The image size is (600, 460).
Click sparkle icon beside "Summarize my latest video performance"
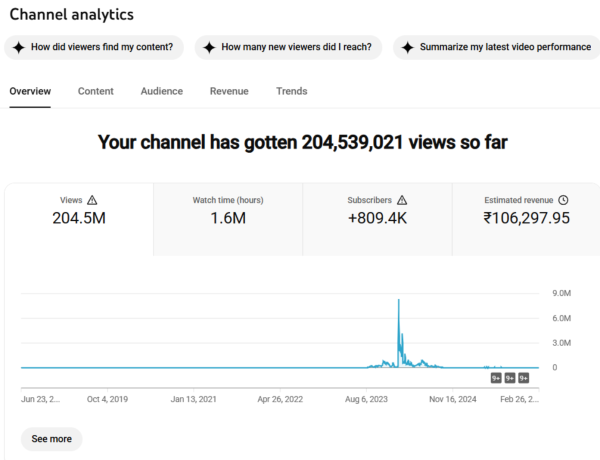(408, 47)
